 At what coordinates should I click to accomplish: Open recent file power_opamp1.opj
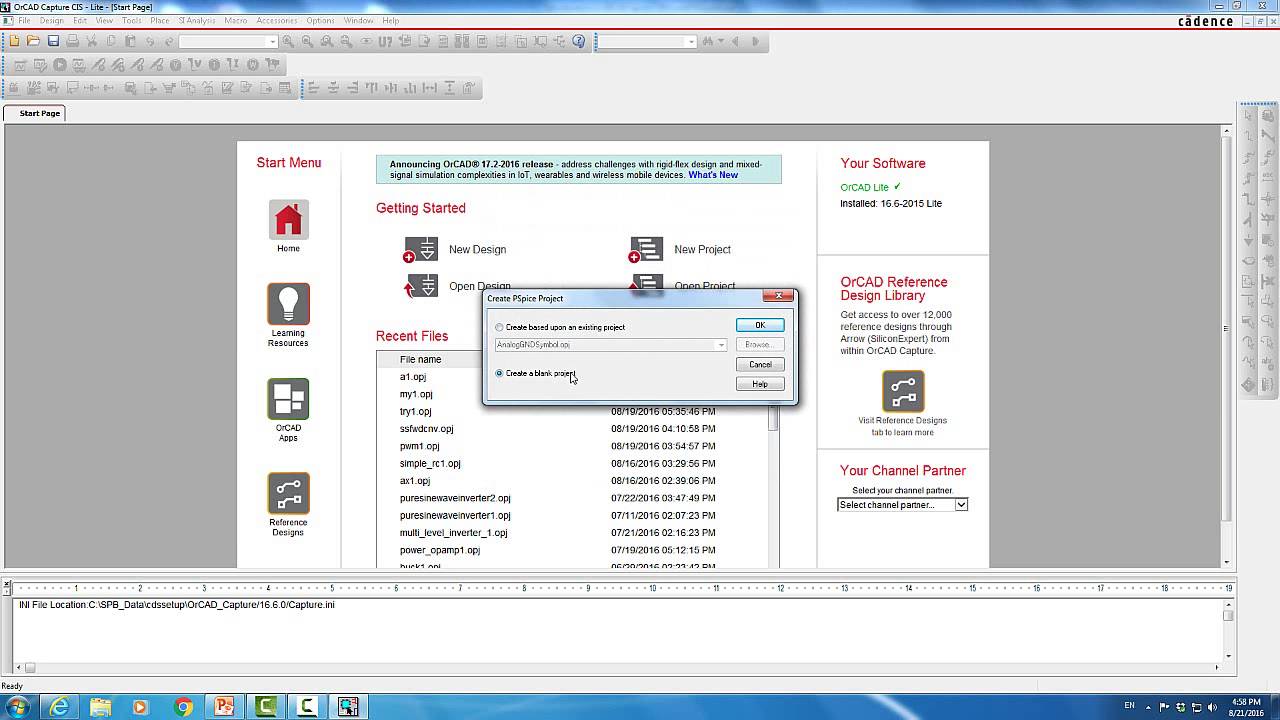click(x=440, y=550)
